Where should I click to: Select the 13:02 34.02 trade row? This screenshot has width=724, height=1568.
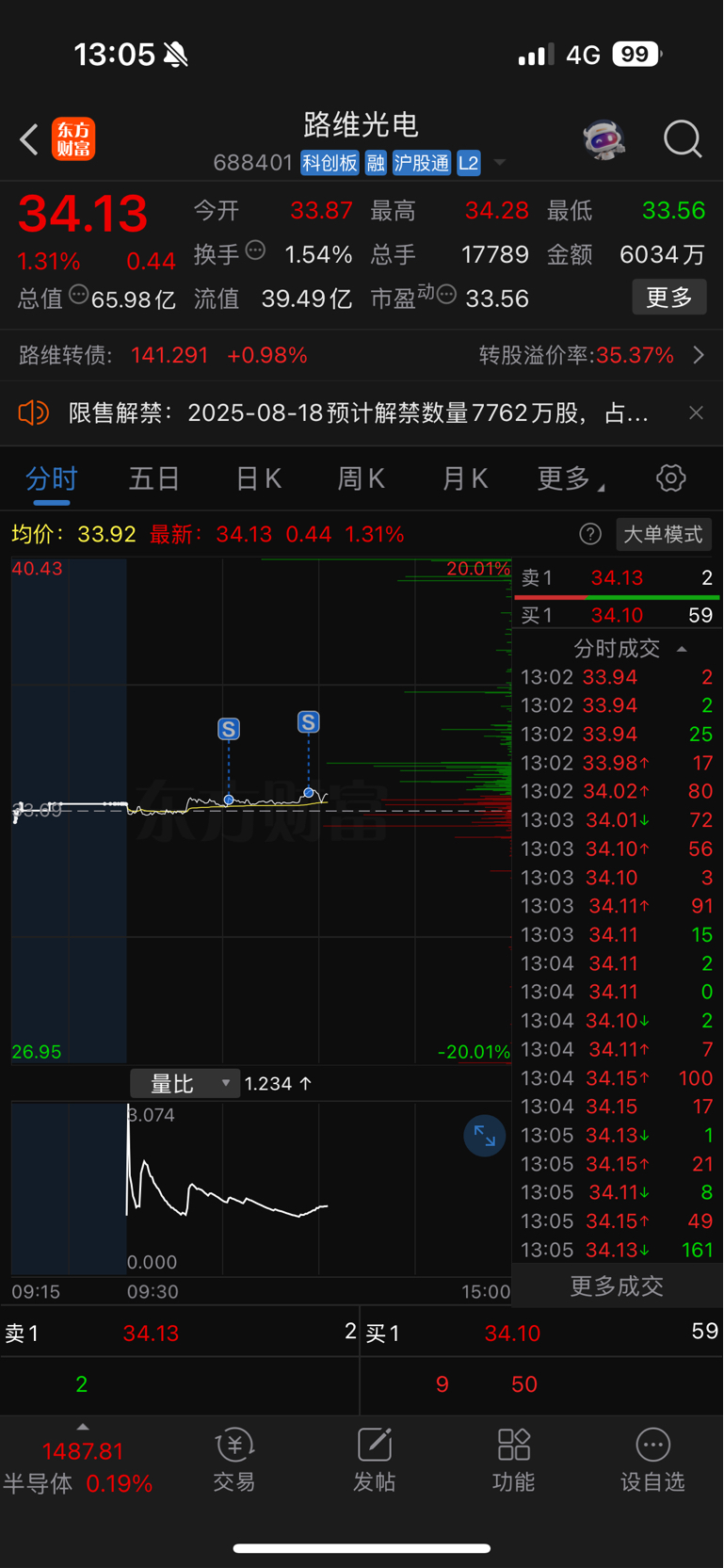coord(618,791)
